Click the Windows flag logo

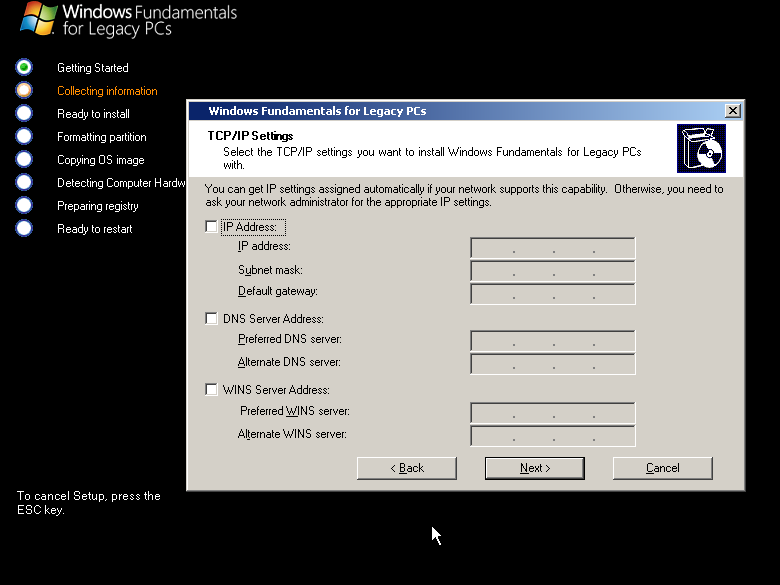pyautogui.click(x=38, y=18)
